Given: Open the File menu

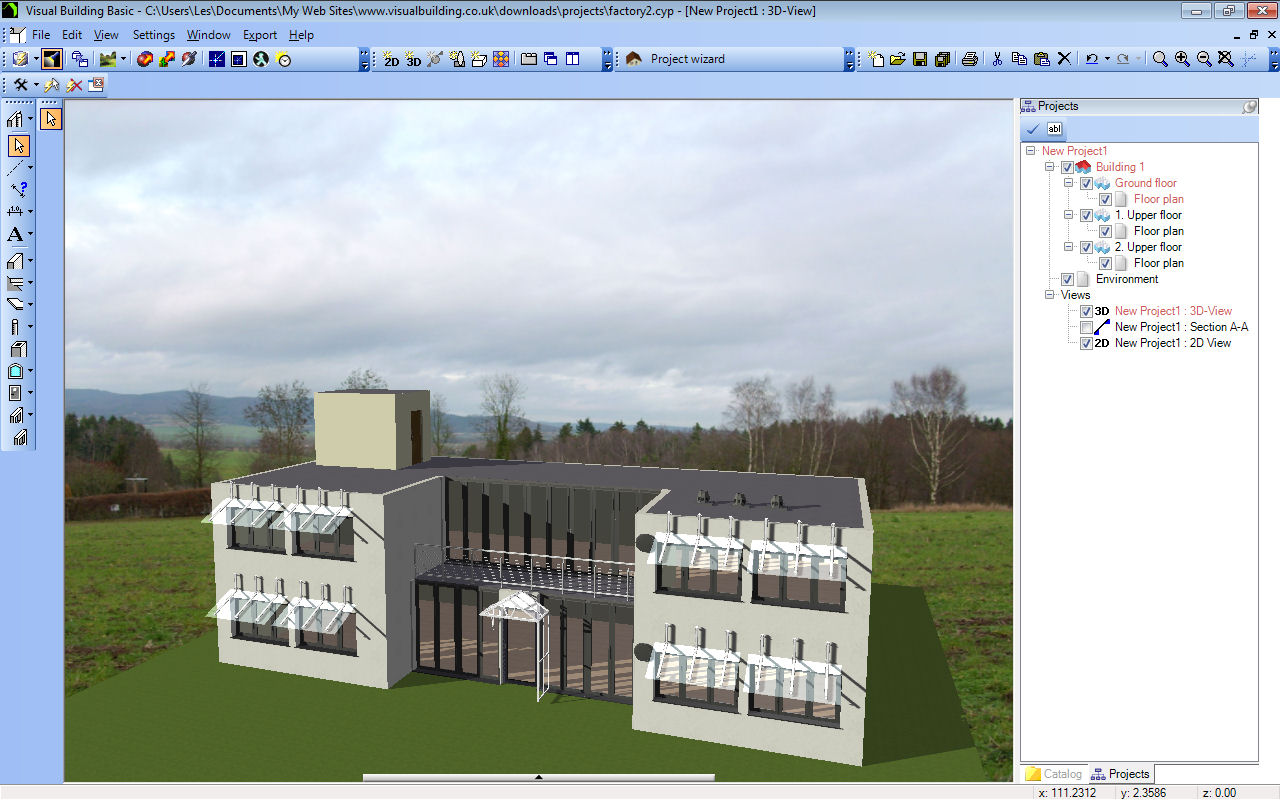Looking at the screenshot, I should pos(40,35).
